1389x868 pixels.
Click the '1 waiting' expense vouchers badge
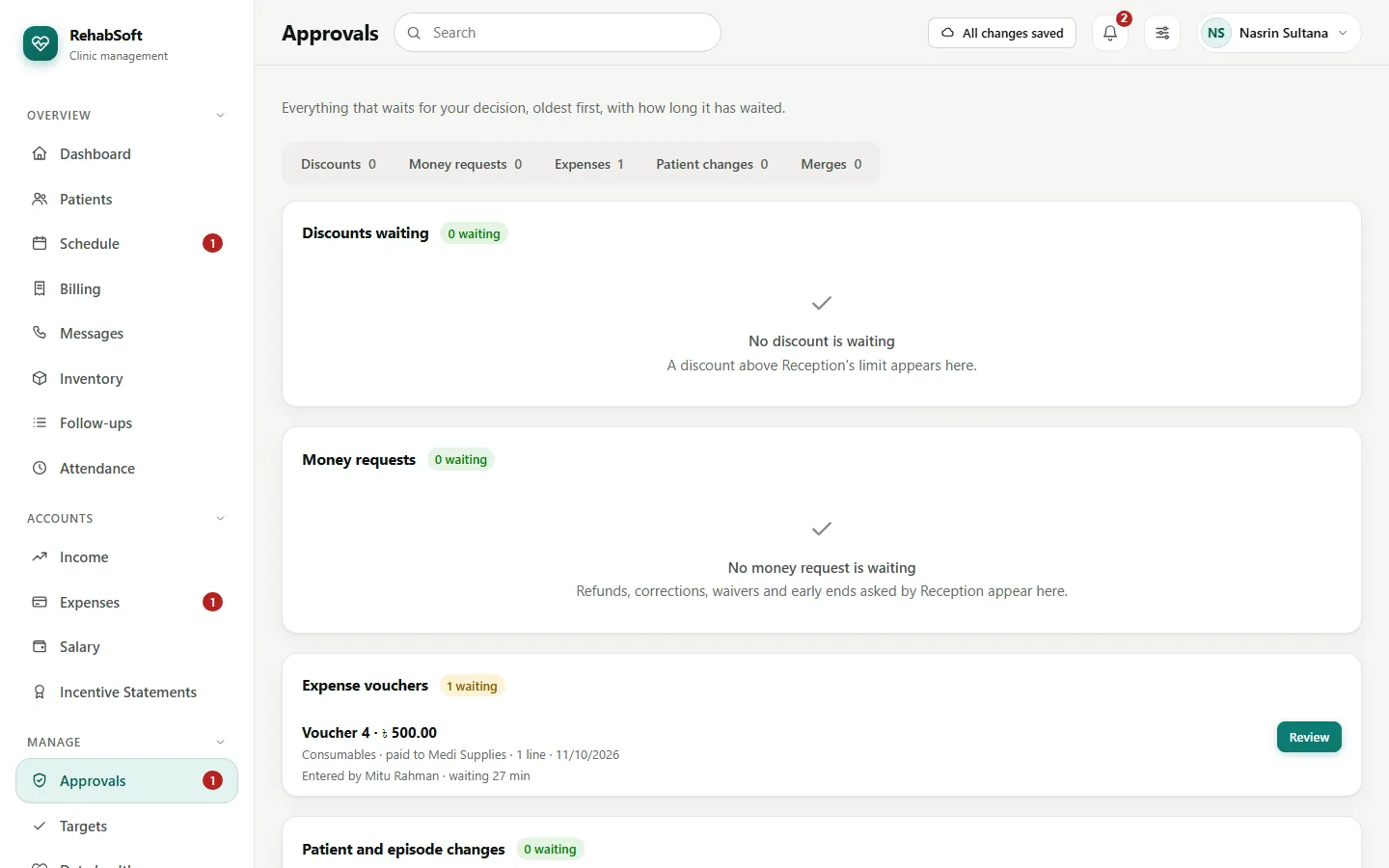coord(472,686)
